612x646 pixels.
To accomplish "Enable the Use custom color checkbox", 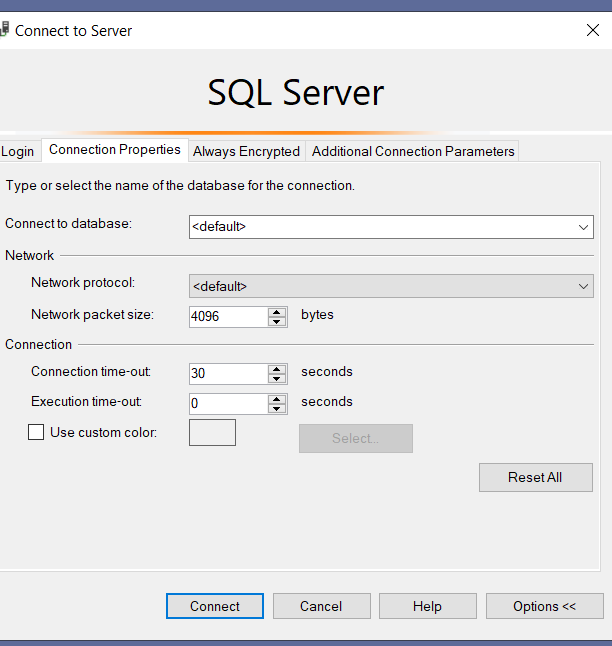I will tap(36, 432).
